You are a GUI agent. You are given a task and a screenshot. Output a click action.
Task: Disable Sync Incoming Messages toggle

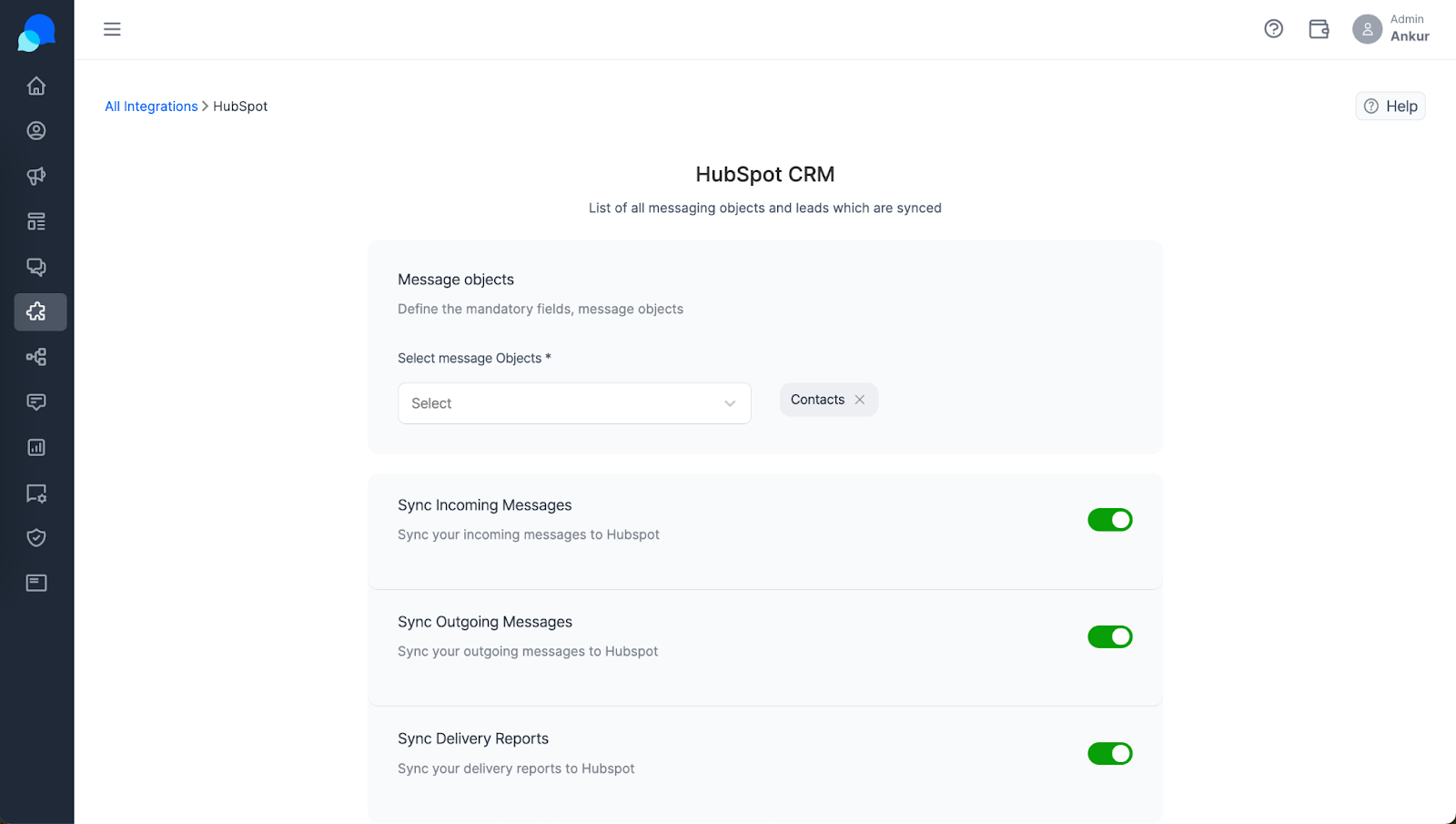1110,520
